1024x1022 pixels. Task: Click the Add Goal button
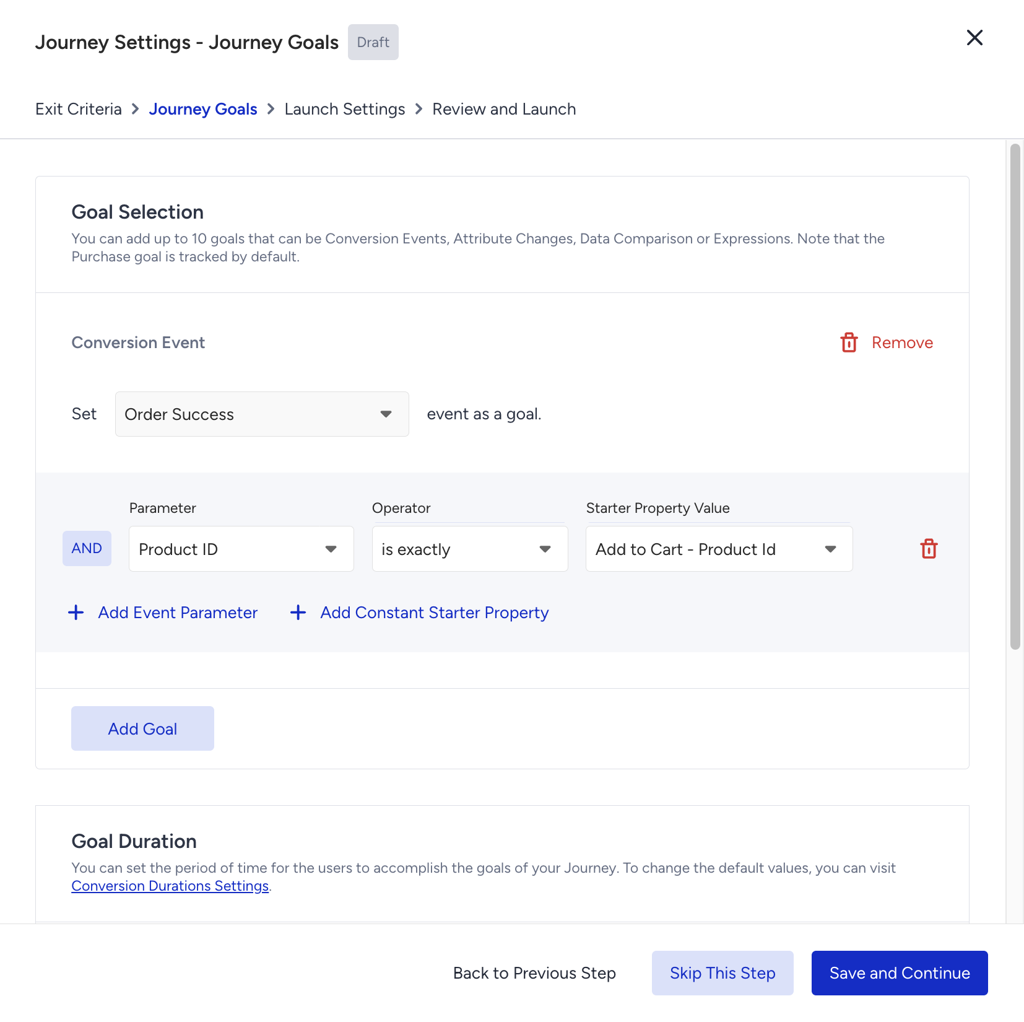pyautogui.click(x=142, y=729)
